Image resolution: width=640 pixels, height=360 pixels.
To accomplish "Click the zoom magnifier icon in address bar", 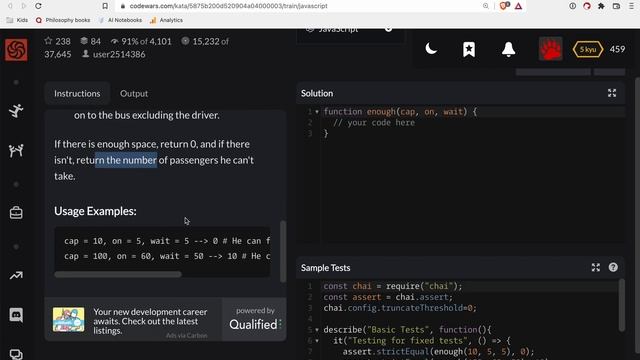I will 486,6.
